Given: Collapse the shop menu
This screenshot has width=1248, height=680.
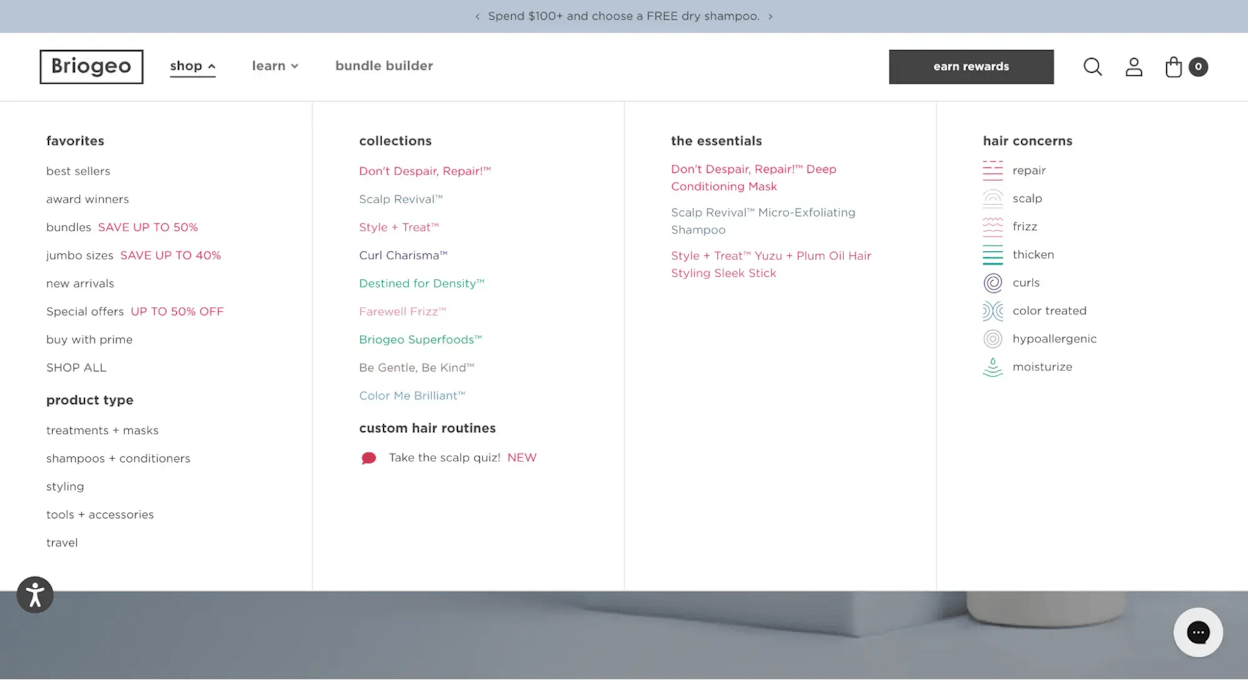Looking at the screenshot, I should (x=192, y=66).
